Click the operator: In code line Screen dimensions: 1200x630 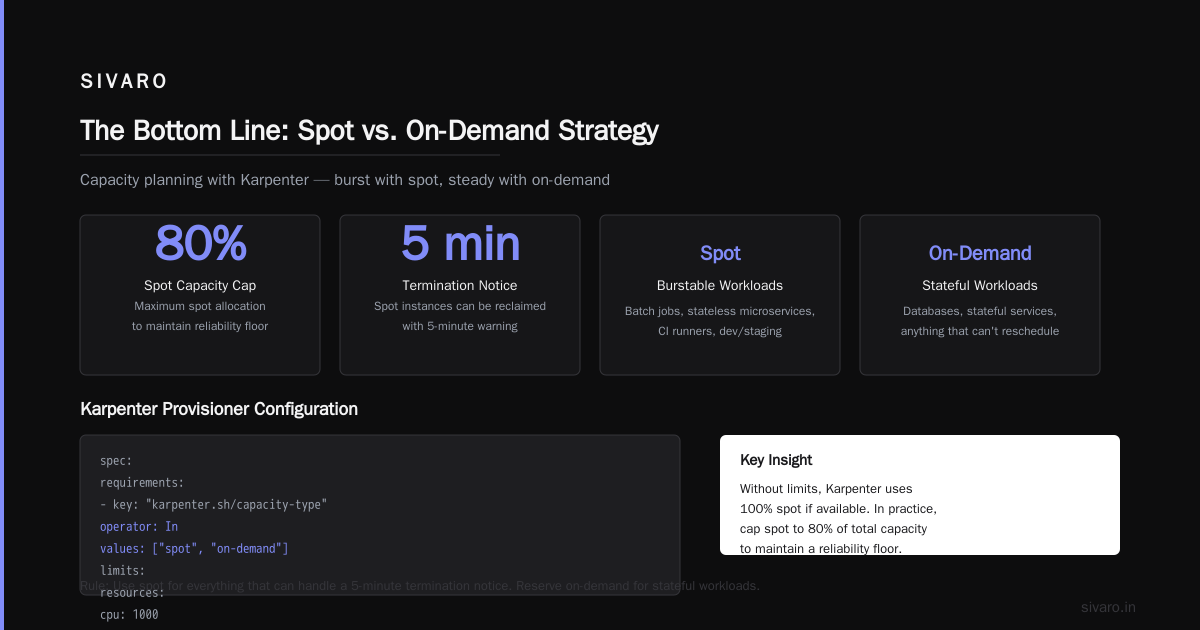[x=139, y=527]
